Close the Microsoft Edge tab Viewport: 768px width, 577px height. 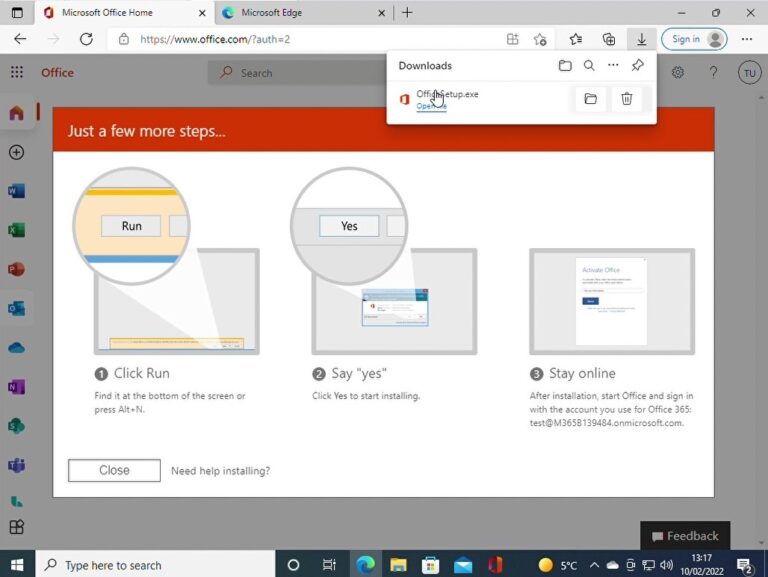[382, 13]
